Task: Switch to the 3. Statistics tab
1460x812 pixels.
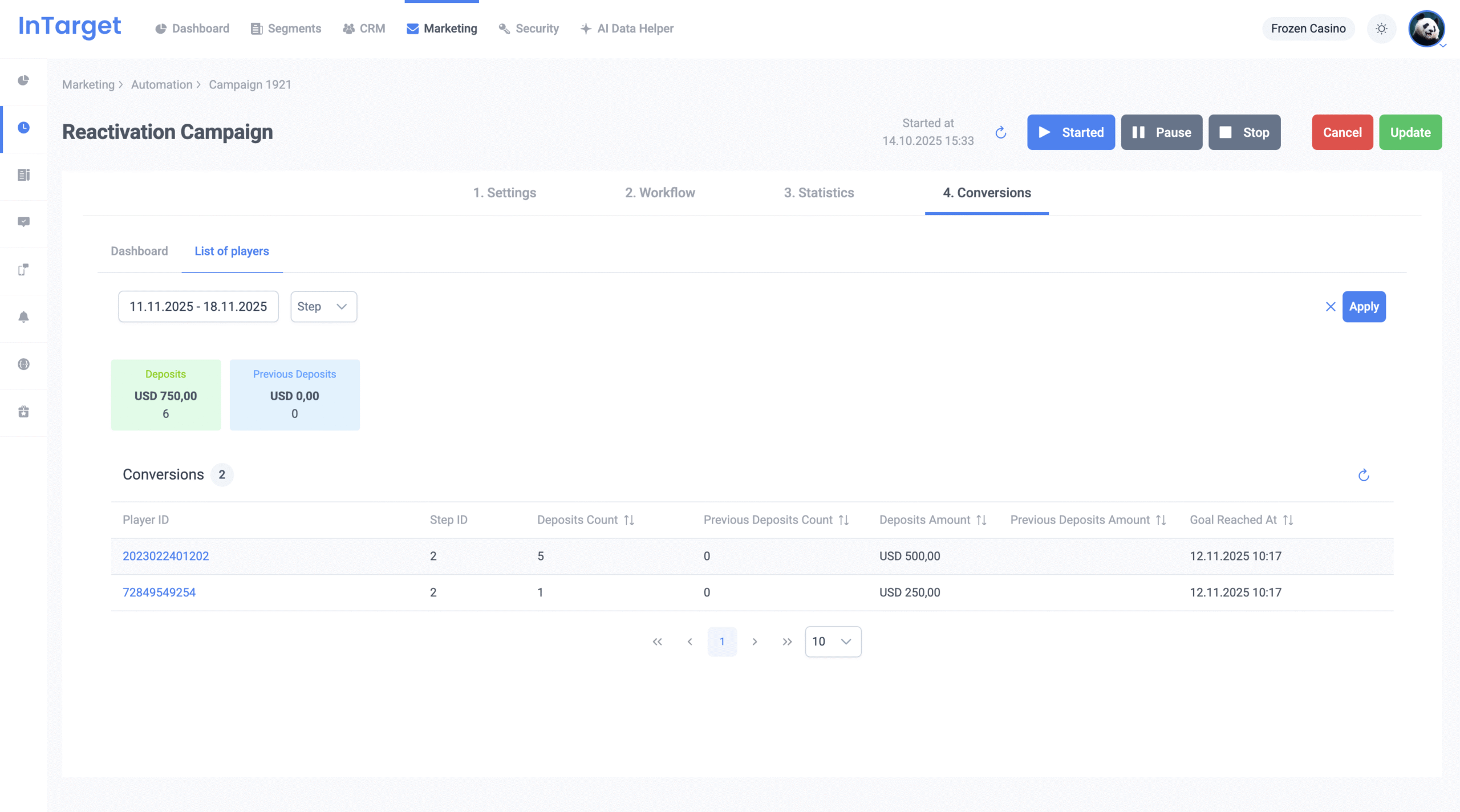Action: click(x=818, y=193)
